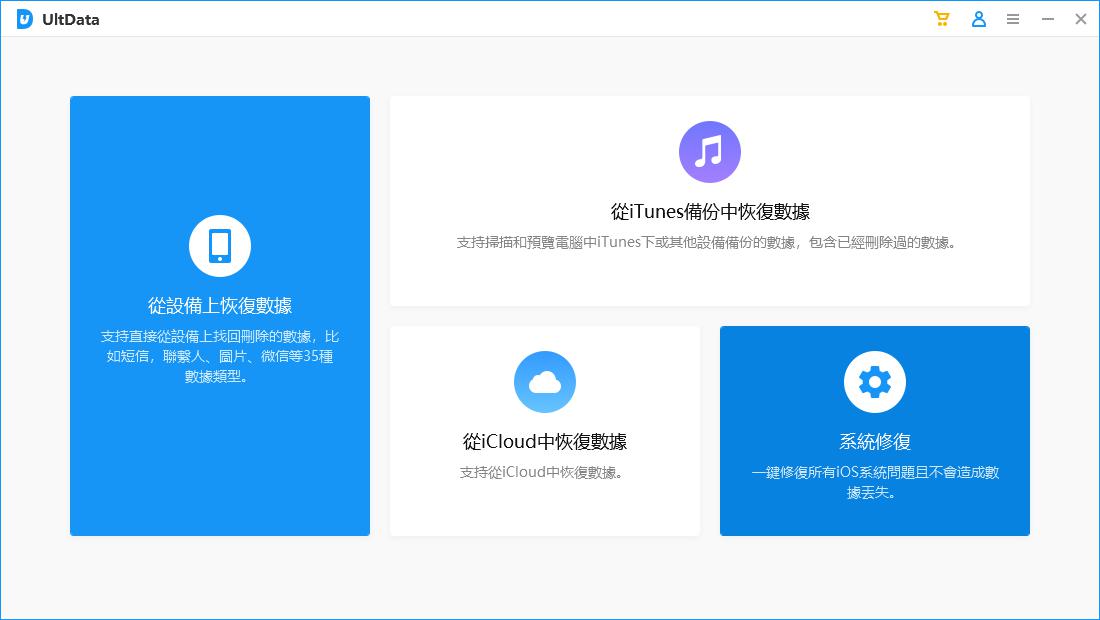Click the iTunes backup recovery panel
Screen dimensions: 1100x620
pos(710,200)
